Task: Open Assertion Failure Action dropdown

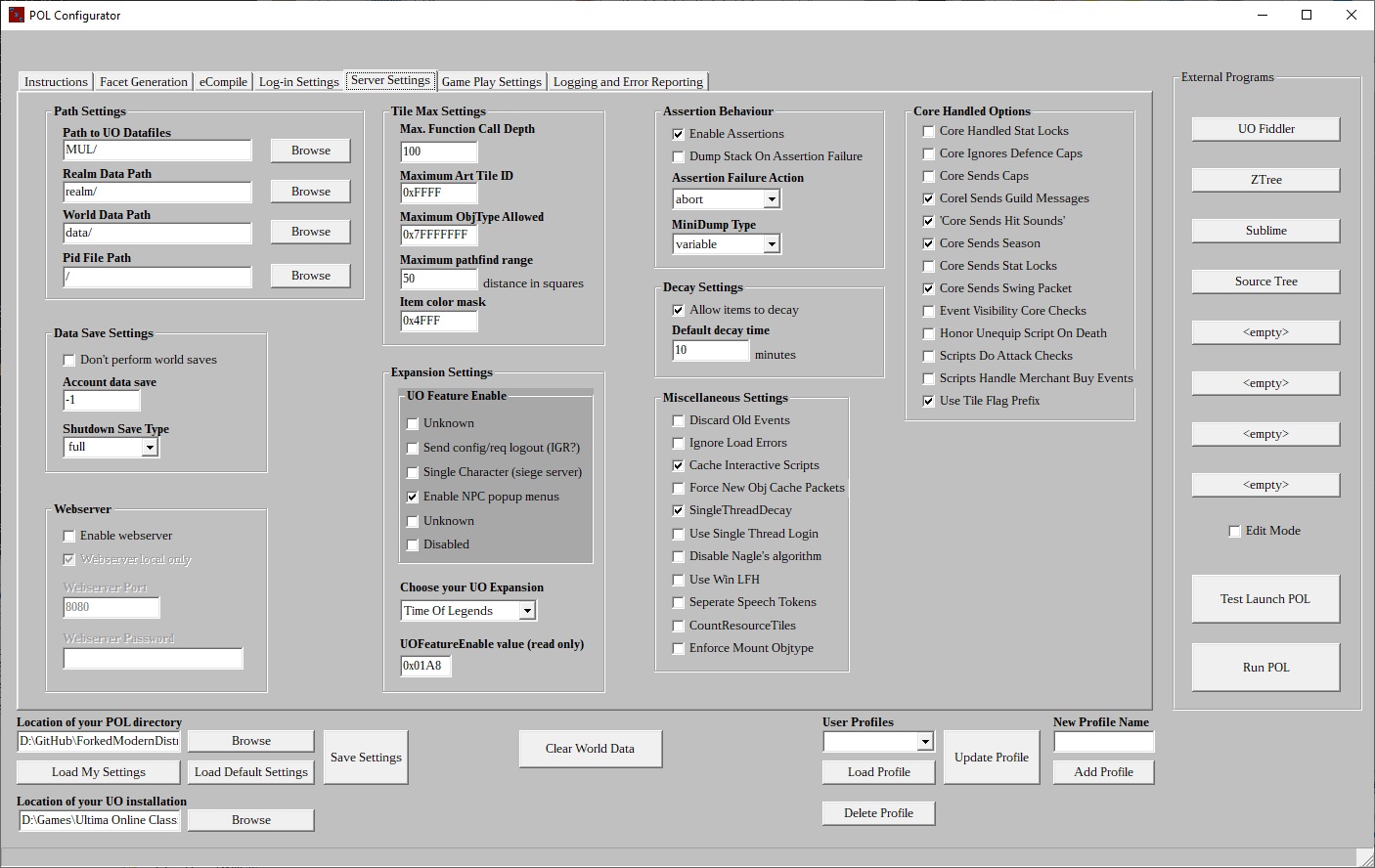Action: (772, 199)
